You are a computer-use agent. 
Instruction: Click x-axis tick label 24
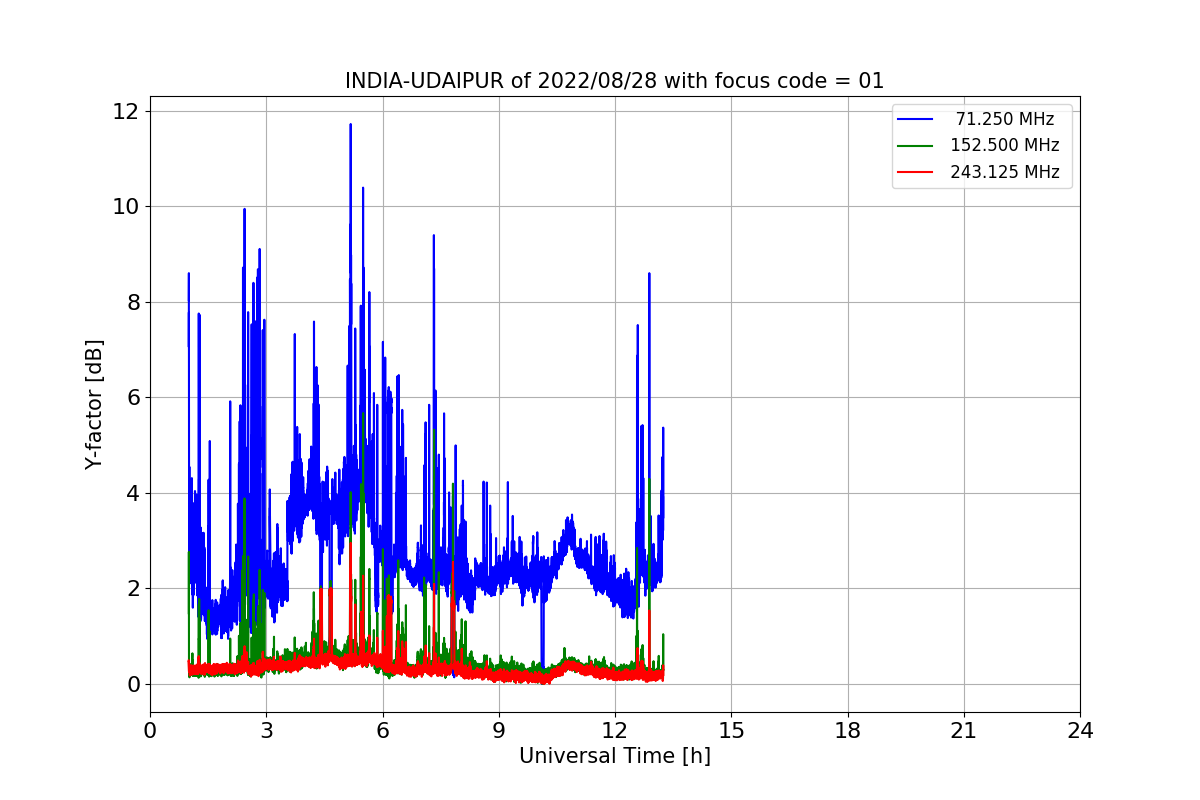(1080, 731)
